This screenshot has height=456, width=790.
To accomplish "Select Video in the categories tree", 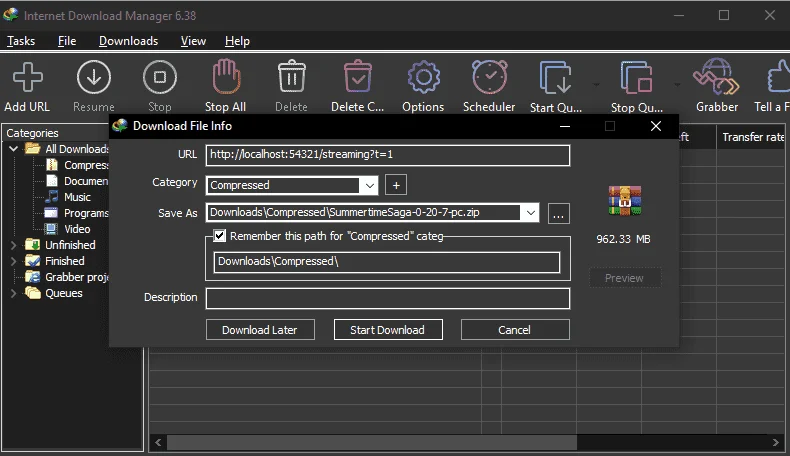I will pos(77,229).
